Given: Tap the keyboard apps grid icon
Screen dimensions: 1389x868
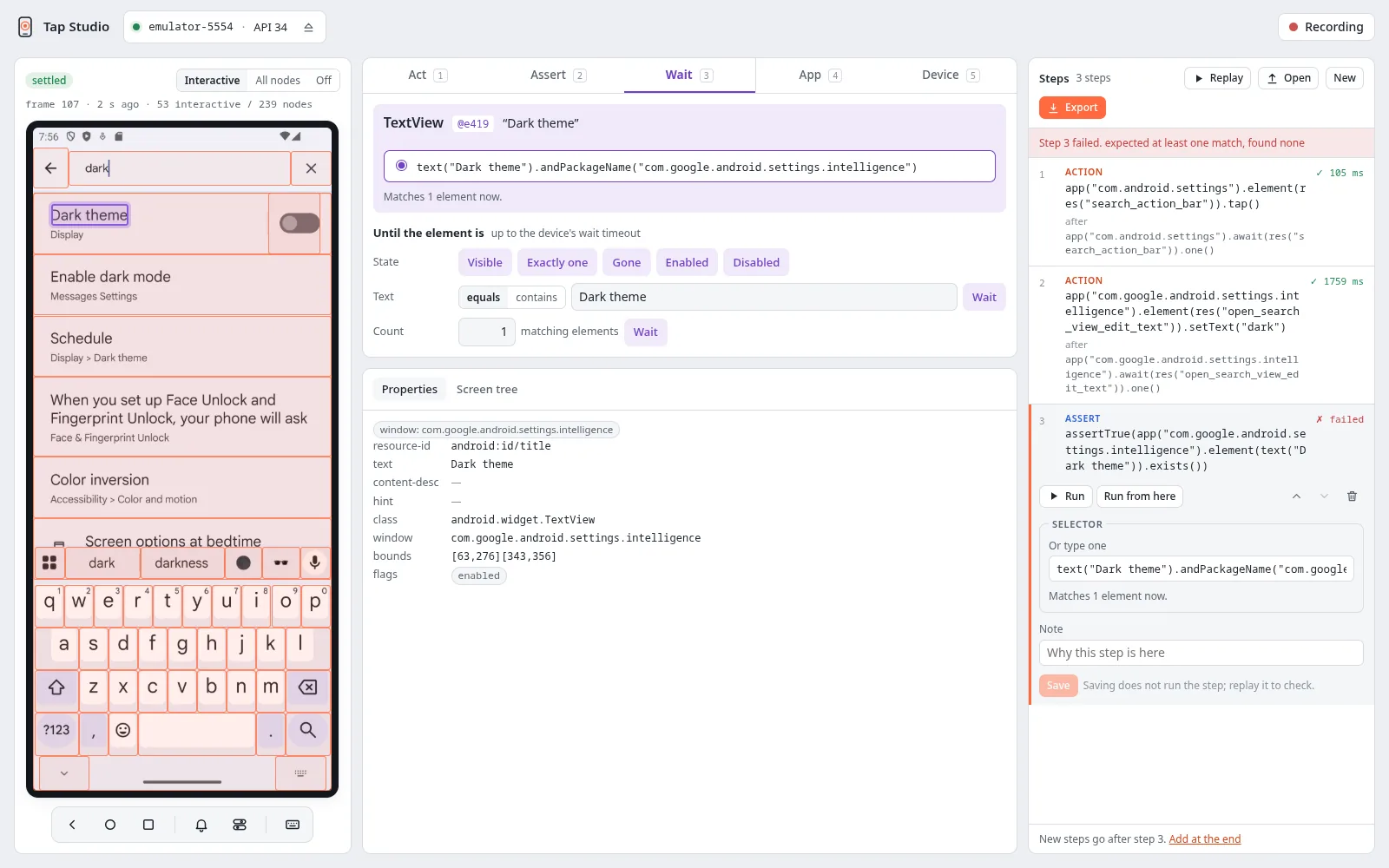Looking at the screenshot, I should tap(49, 562).
